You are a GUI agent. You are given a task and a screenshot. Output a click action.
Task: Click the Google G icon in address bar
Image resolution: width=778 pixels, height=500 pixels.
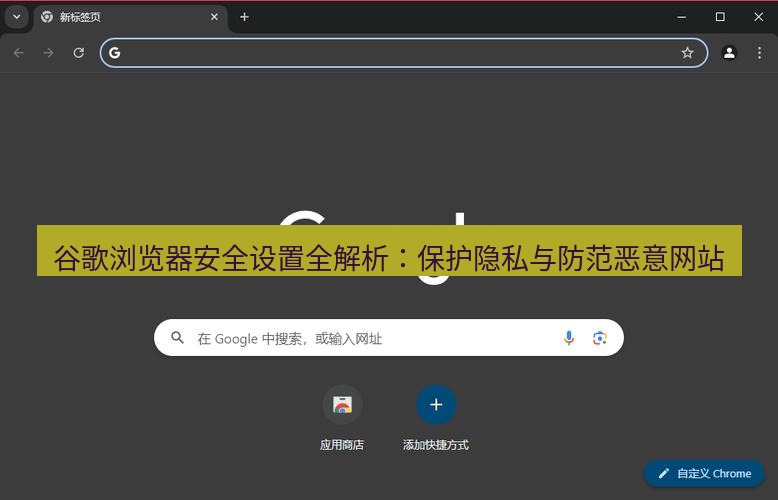tap(115, 53)
